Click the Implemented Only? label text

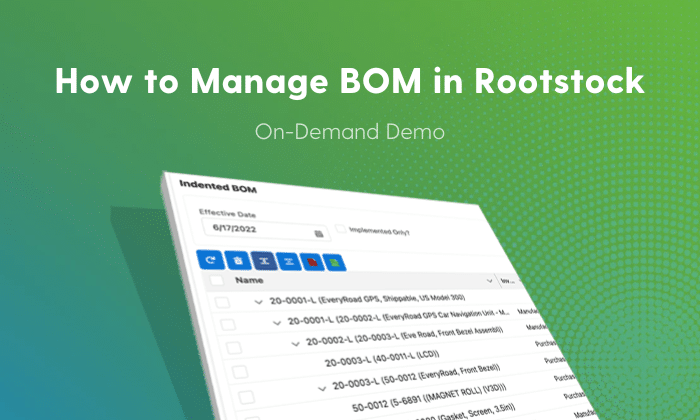[379, 231]
